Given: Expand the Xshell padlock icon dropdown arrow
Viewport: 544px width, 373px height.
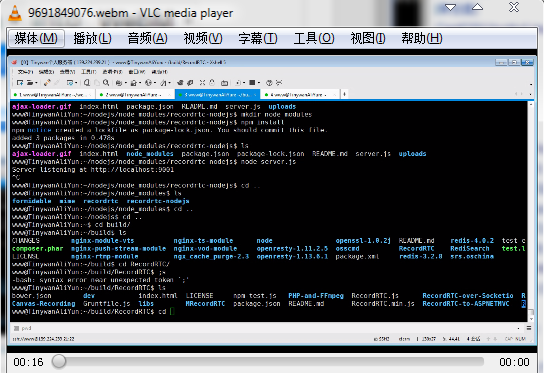Looking at the screenshot, I should 140,83.
